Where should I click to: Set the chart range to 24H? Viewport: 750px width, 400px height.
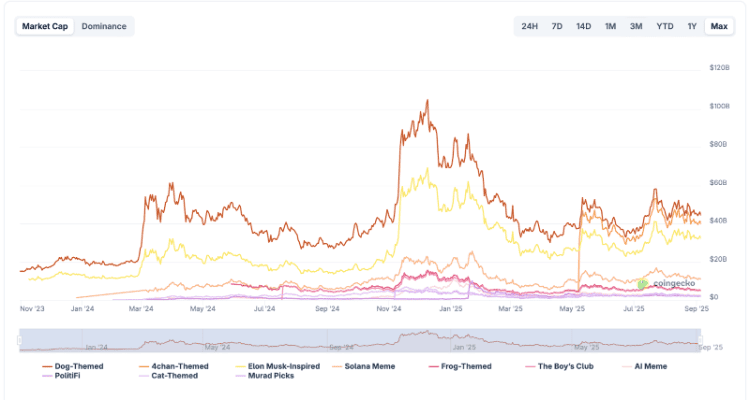(x=530, y=26)
